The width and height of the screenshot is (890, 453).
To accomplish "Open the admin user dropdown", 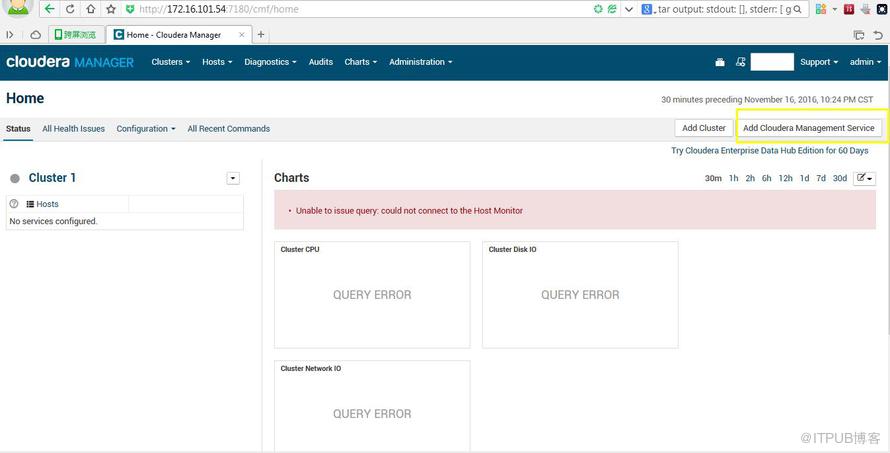I will click(x=866, y=62).
